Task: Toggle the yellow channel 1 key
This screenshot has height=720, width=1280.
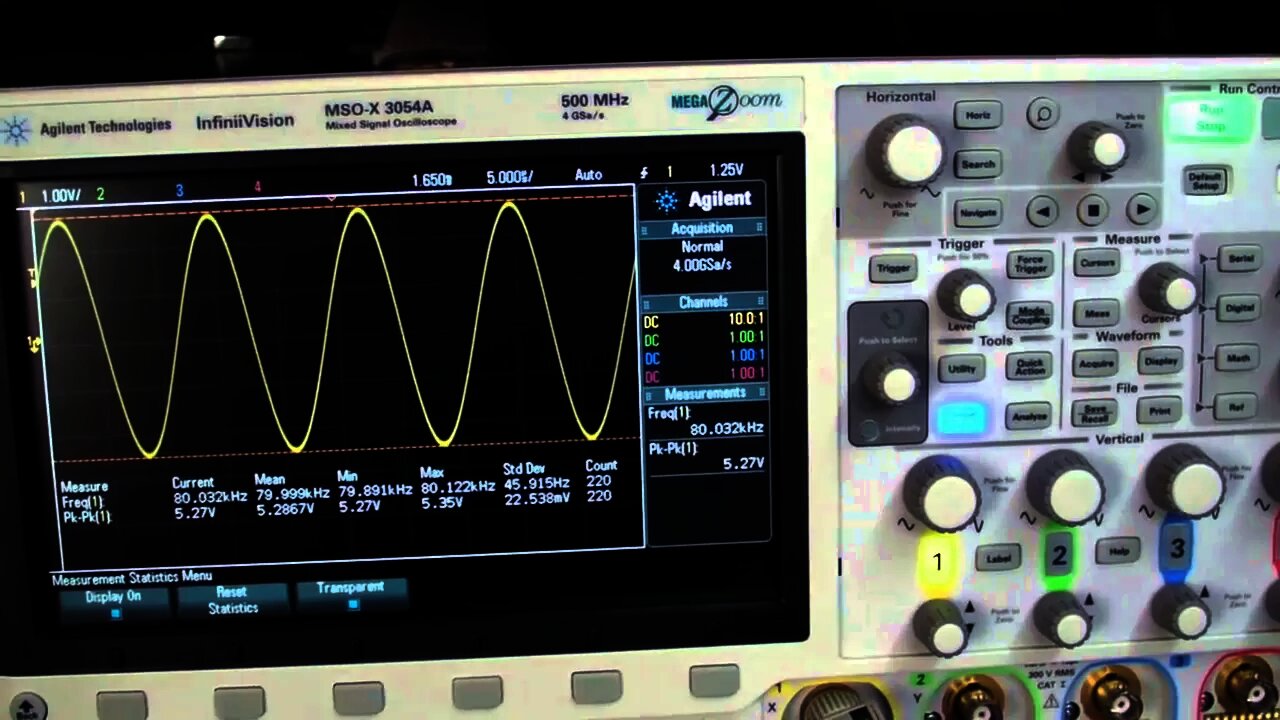Action: [x=937, y=562]
